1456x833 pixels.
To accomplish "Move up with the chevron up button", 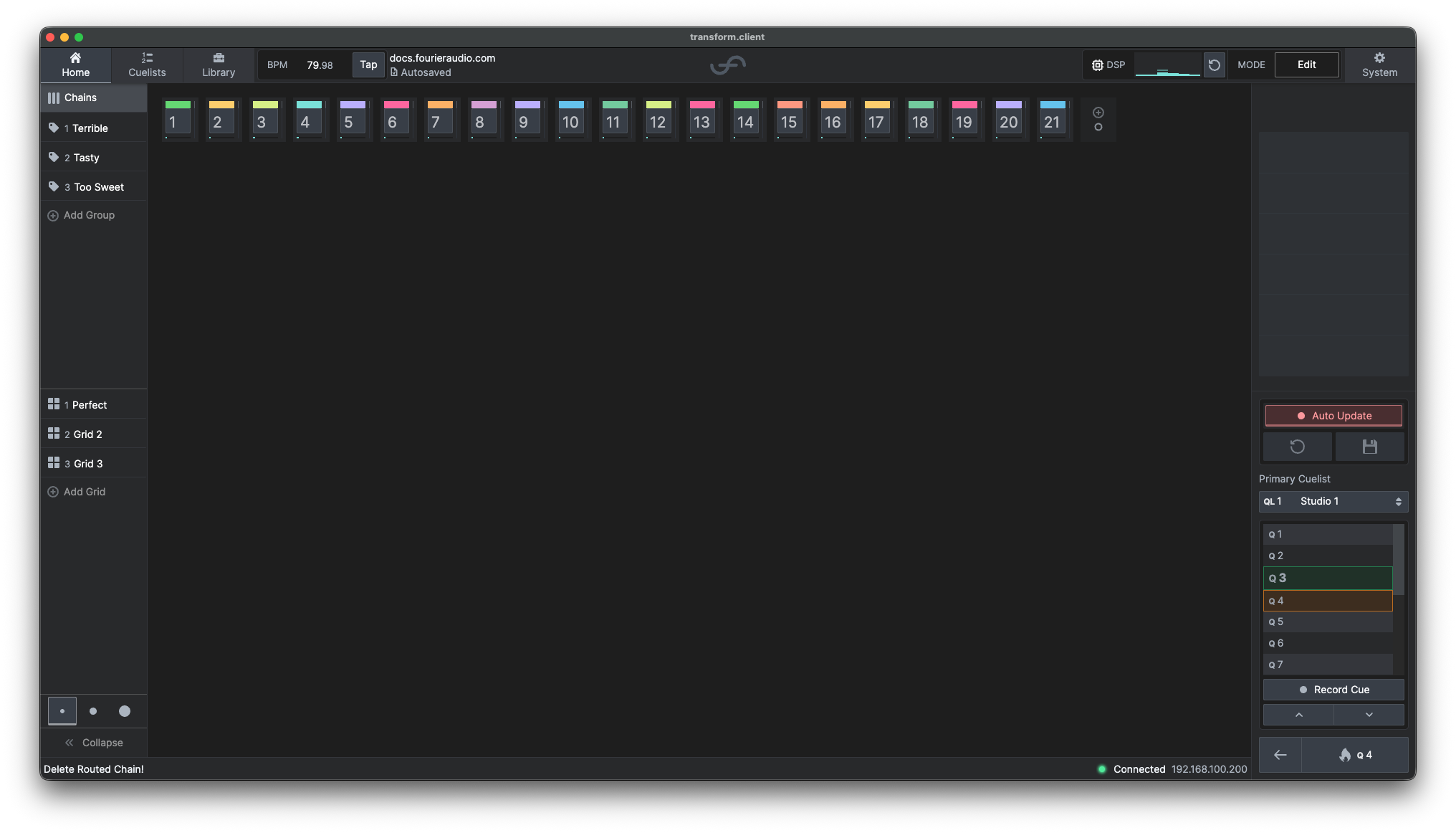I will tap(1298, 715).
